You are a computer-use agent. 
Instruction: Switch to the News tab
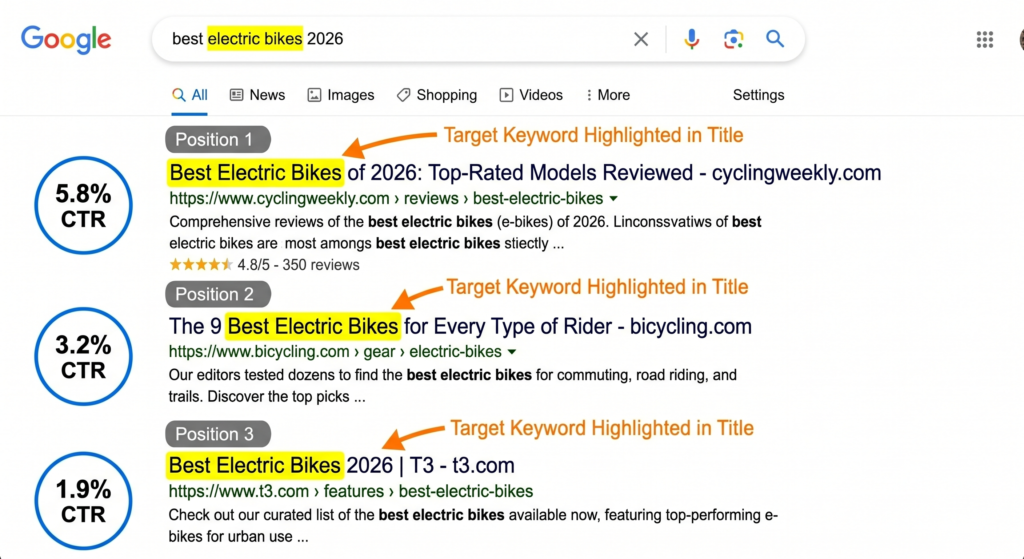(x=257, y=95)
